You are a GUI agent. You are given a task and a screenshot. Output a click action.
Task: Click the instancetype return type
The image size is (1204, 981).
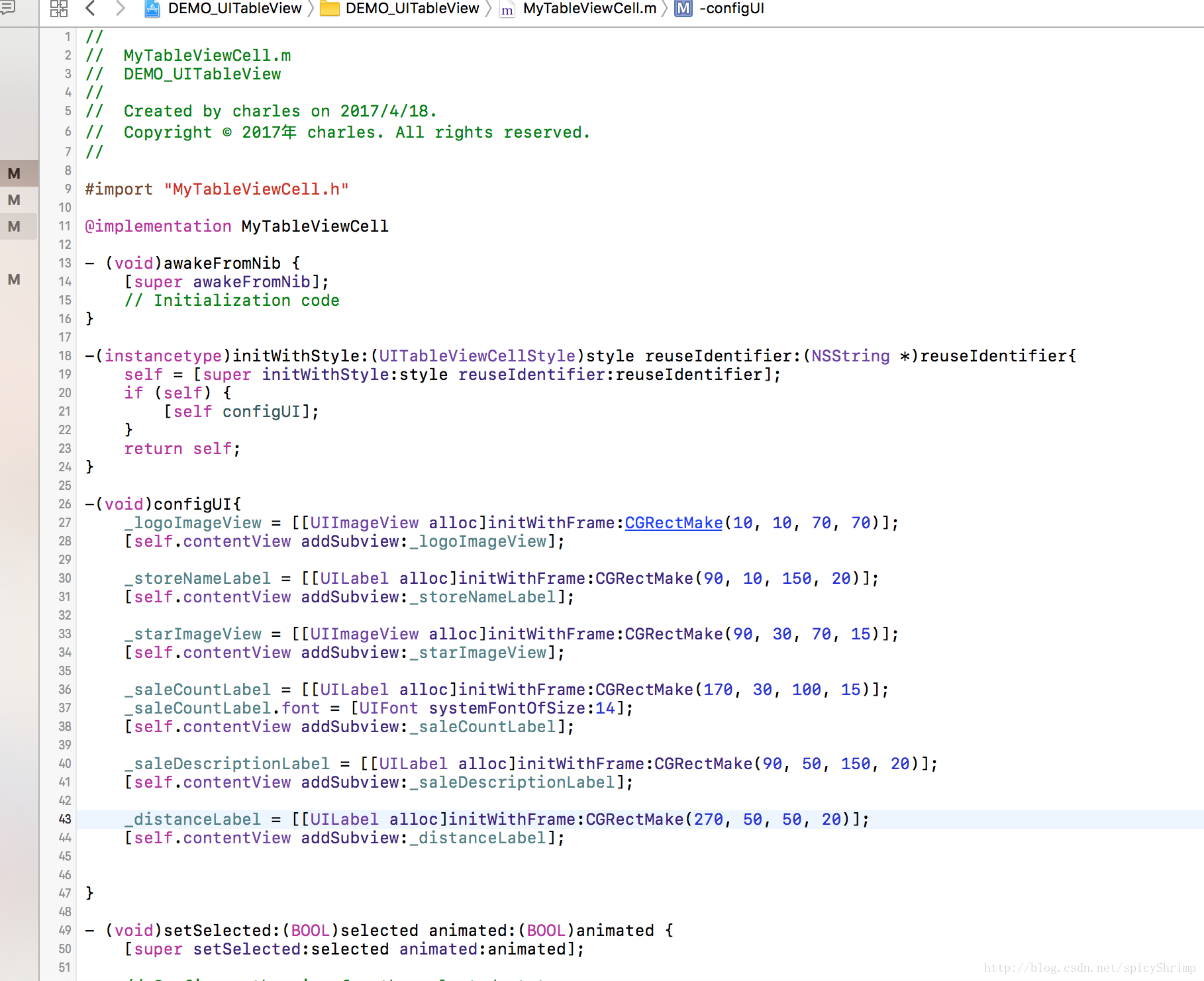coord(163,356)
